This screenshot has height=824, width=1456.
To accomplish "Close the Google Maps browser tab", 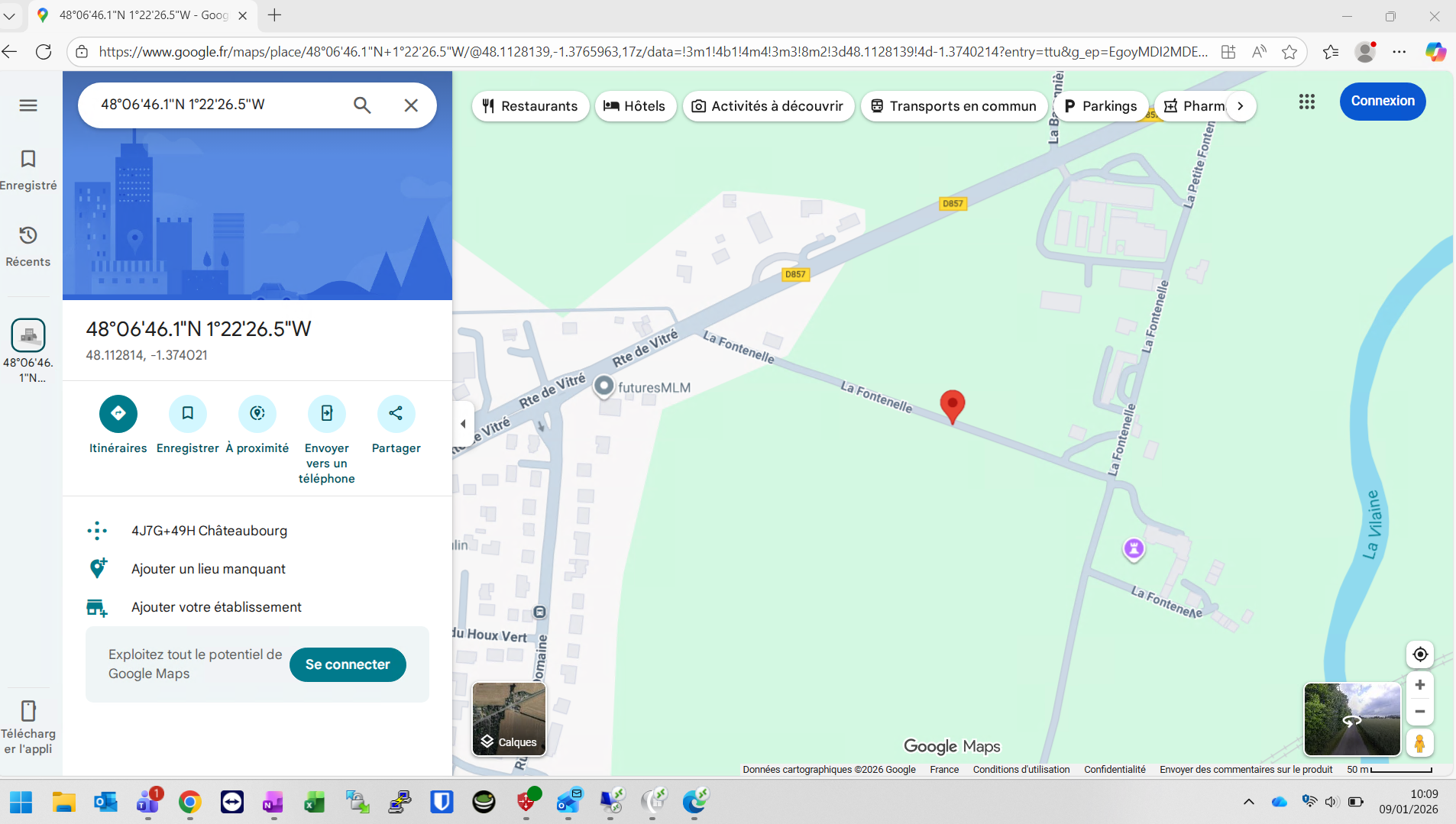I will (x=243, y=15).
